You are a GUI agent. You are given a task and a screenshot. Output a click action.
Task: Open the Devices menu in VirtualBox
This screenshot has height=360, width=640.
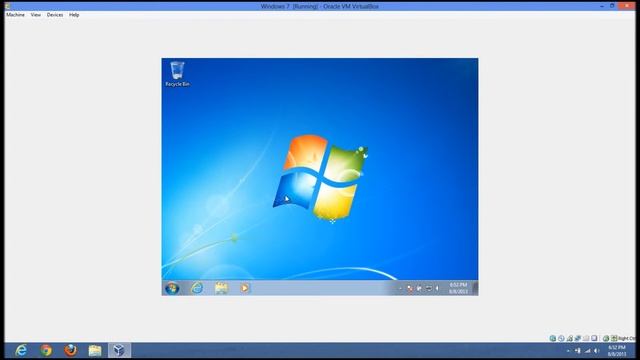tap(55, 15)
